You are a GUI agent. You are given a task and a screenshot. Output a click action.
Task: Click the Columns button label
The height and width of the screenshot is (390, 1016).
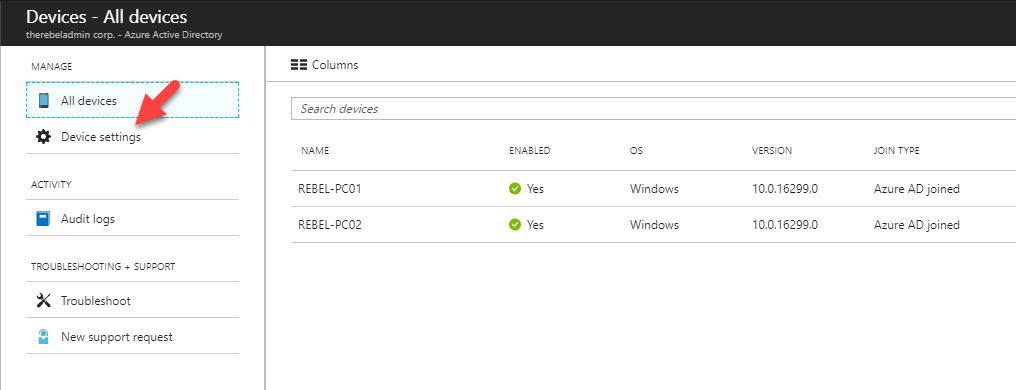click(335, 65)
